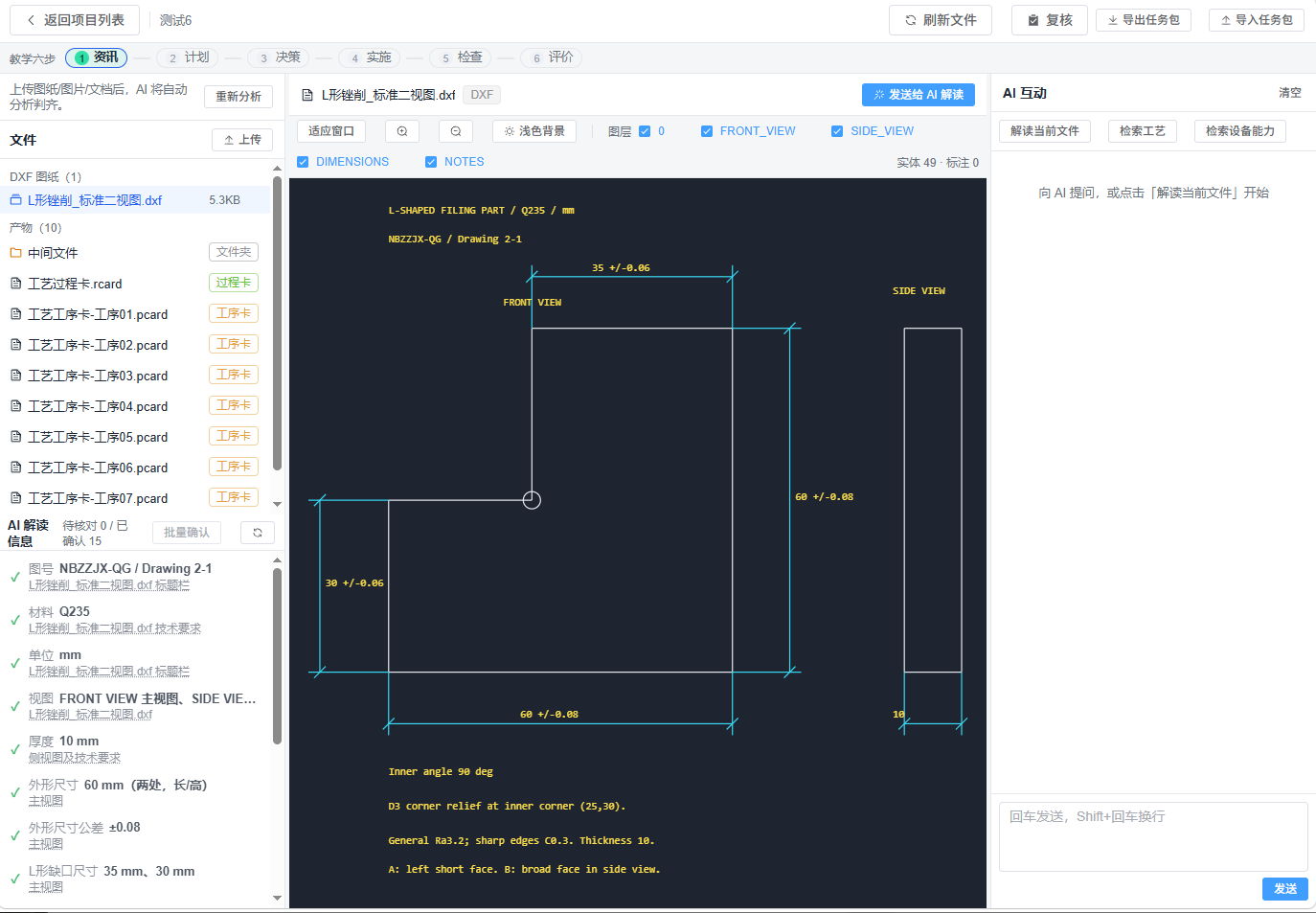Click the file icon of 工艺工序卡-工序03.pcard
This screenshot has height=913, width=1316.
point(15,376)
